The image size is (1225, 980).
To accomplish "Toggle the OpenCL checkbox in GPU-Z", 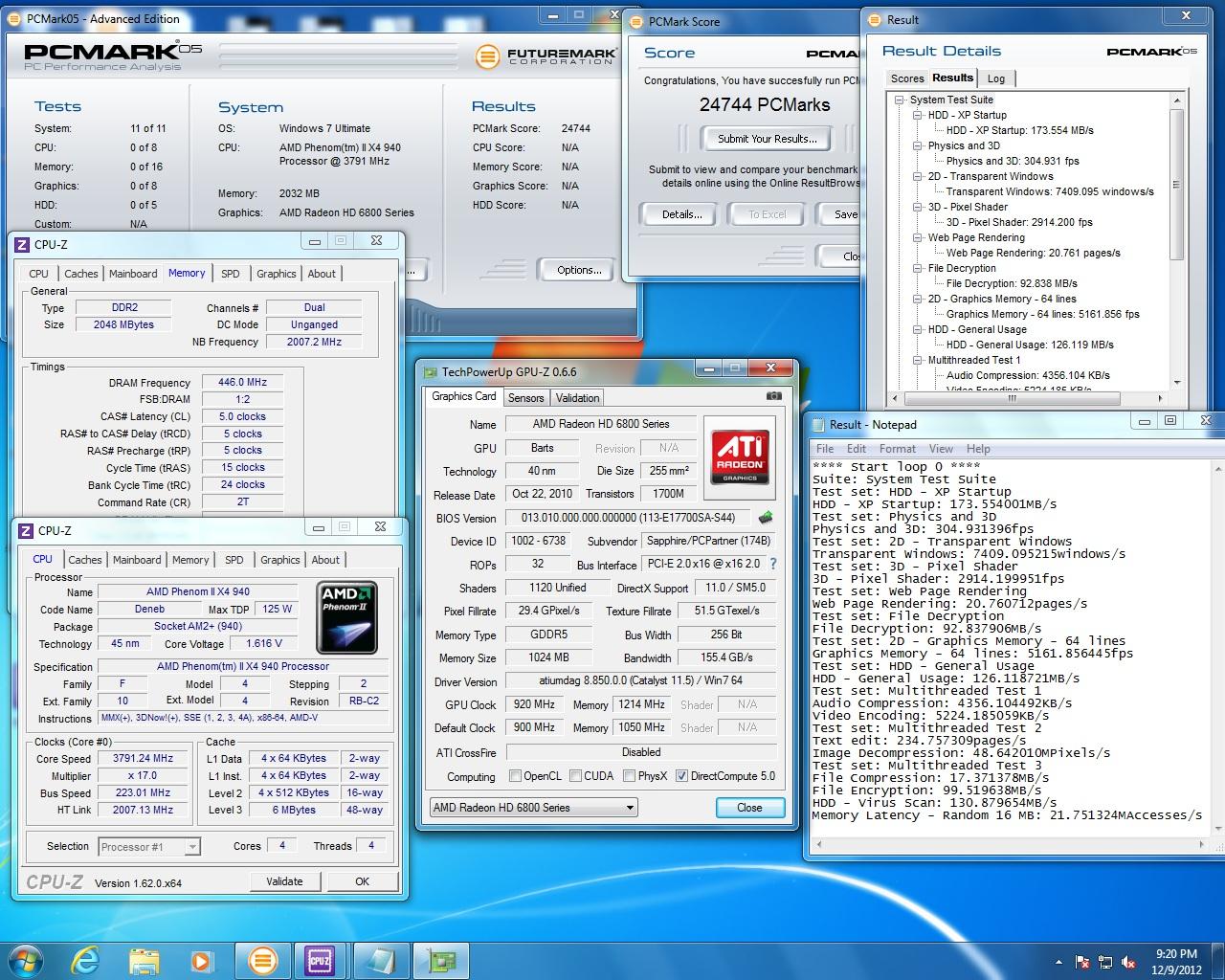I will [516, 776].
